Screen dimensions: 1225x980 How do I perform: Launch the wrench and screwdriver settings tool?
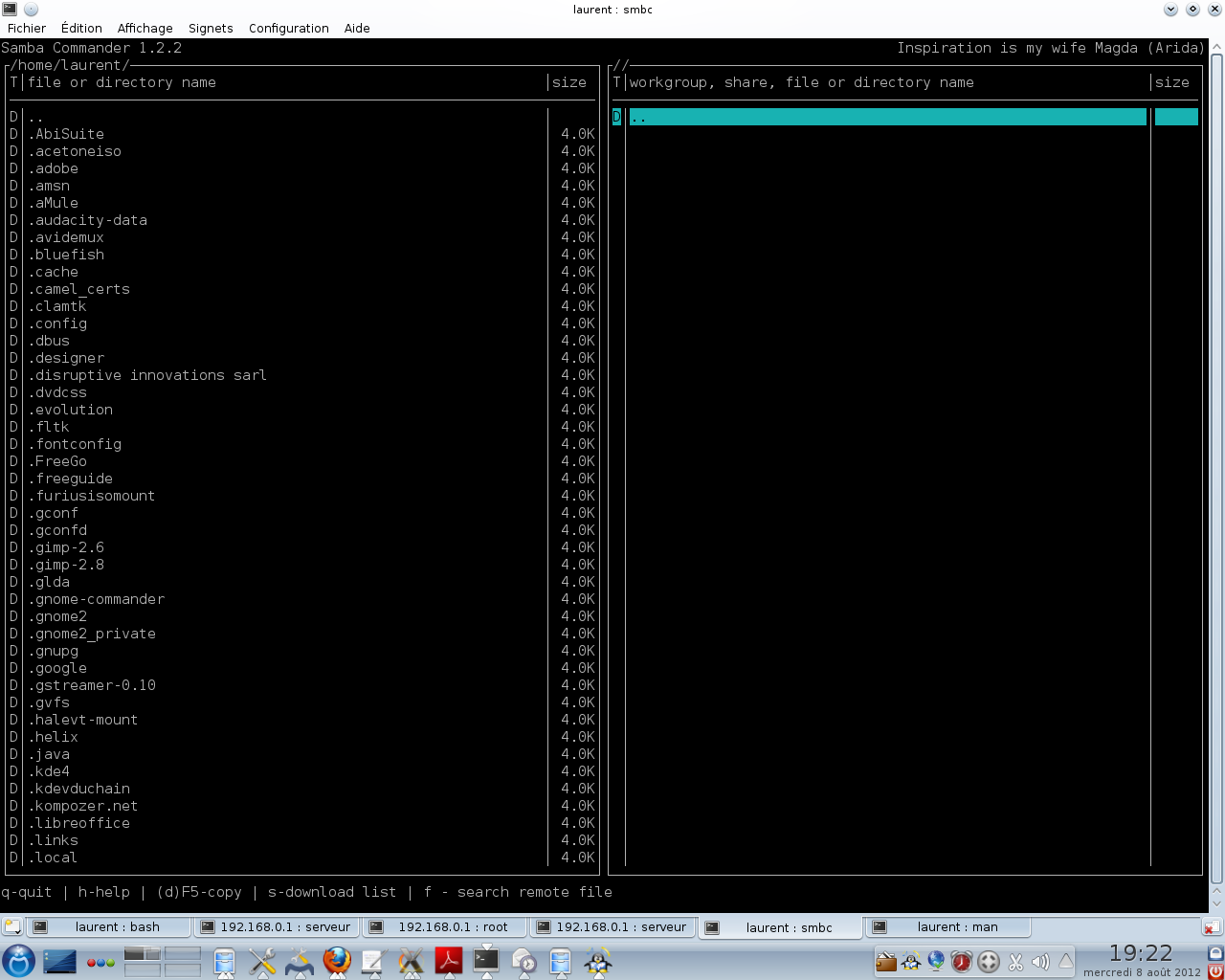tap(261, 961)
